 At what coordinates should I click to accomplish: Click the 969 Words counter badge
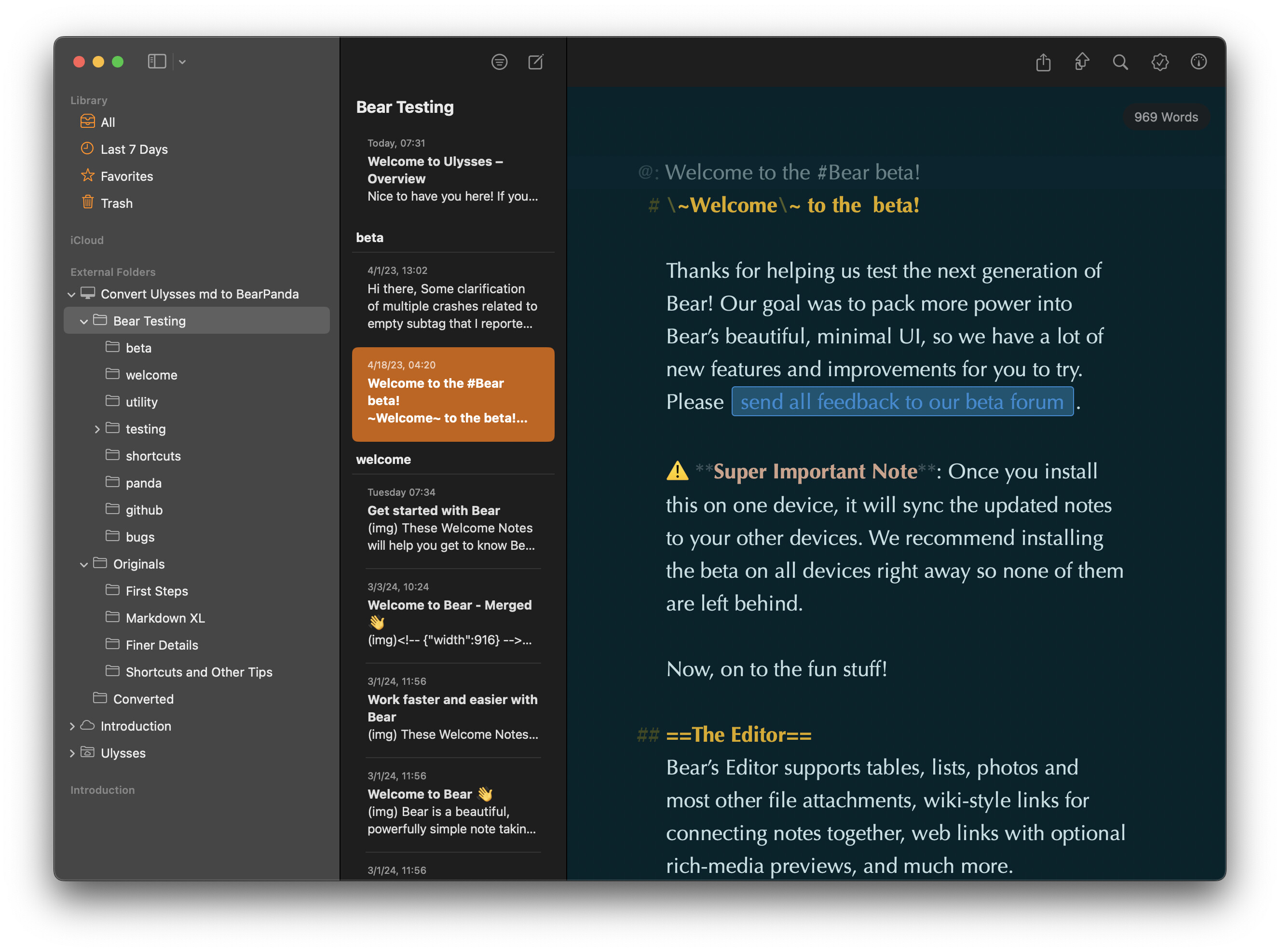pos(1165,117)
